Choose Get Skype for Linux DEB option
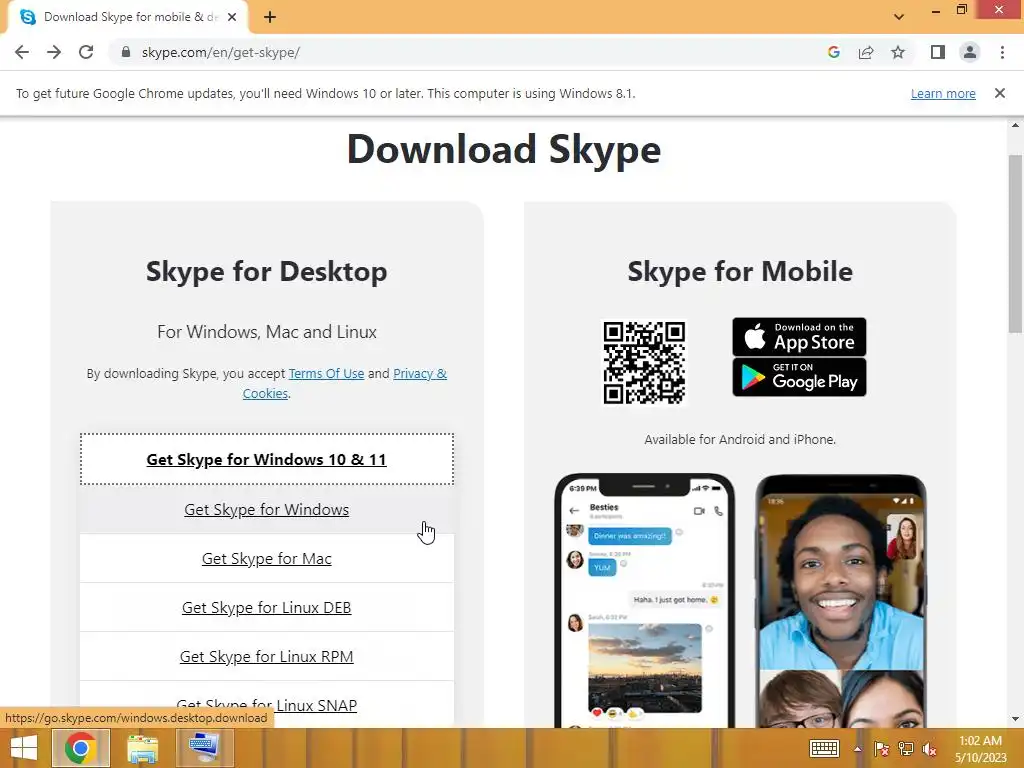The image size is (1024, 768). pos(266,607)
